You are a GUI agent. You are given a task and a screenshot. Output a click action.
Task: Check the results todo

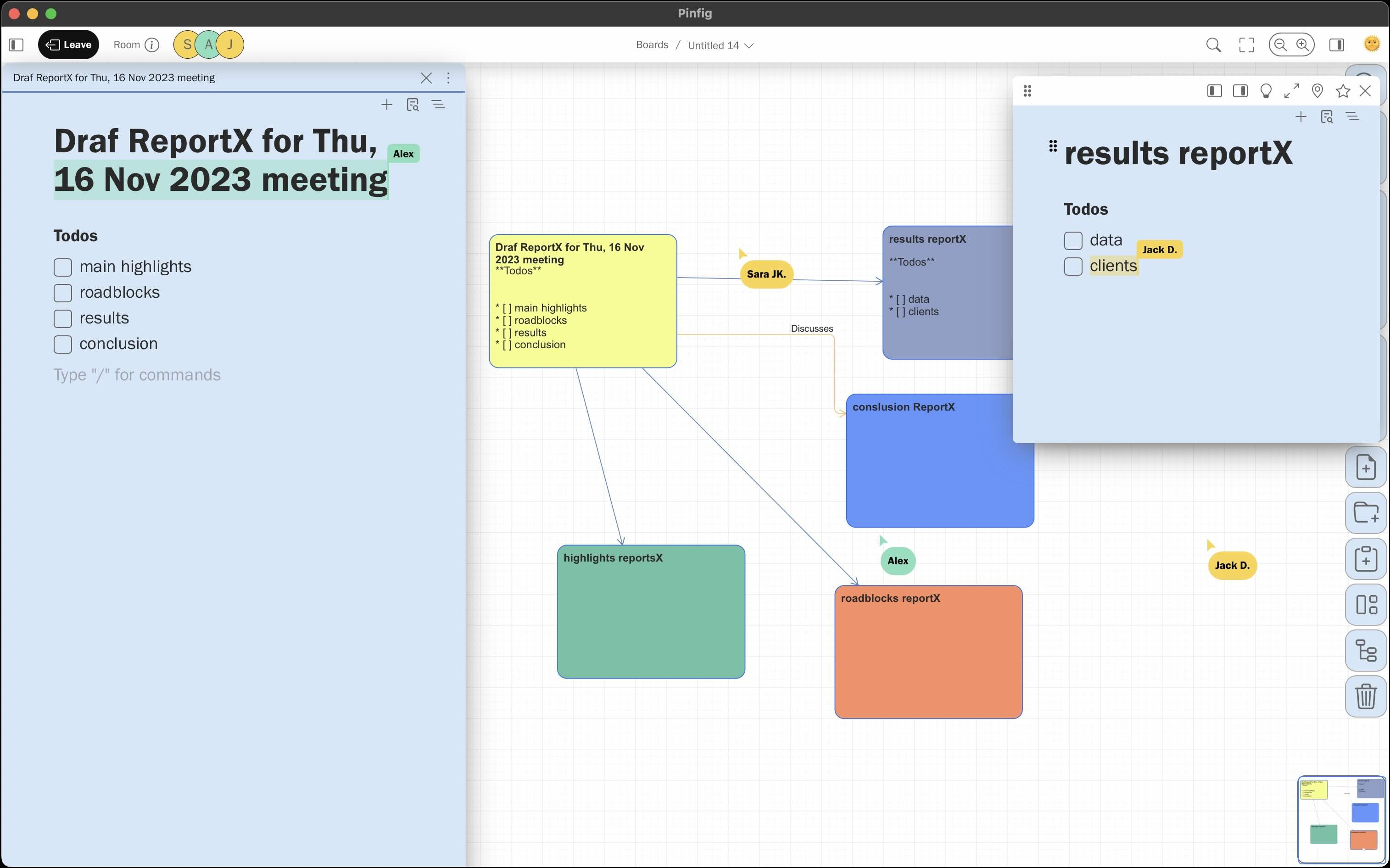pyautogui.click(x=62, y=318)
